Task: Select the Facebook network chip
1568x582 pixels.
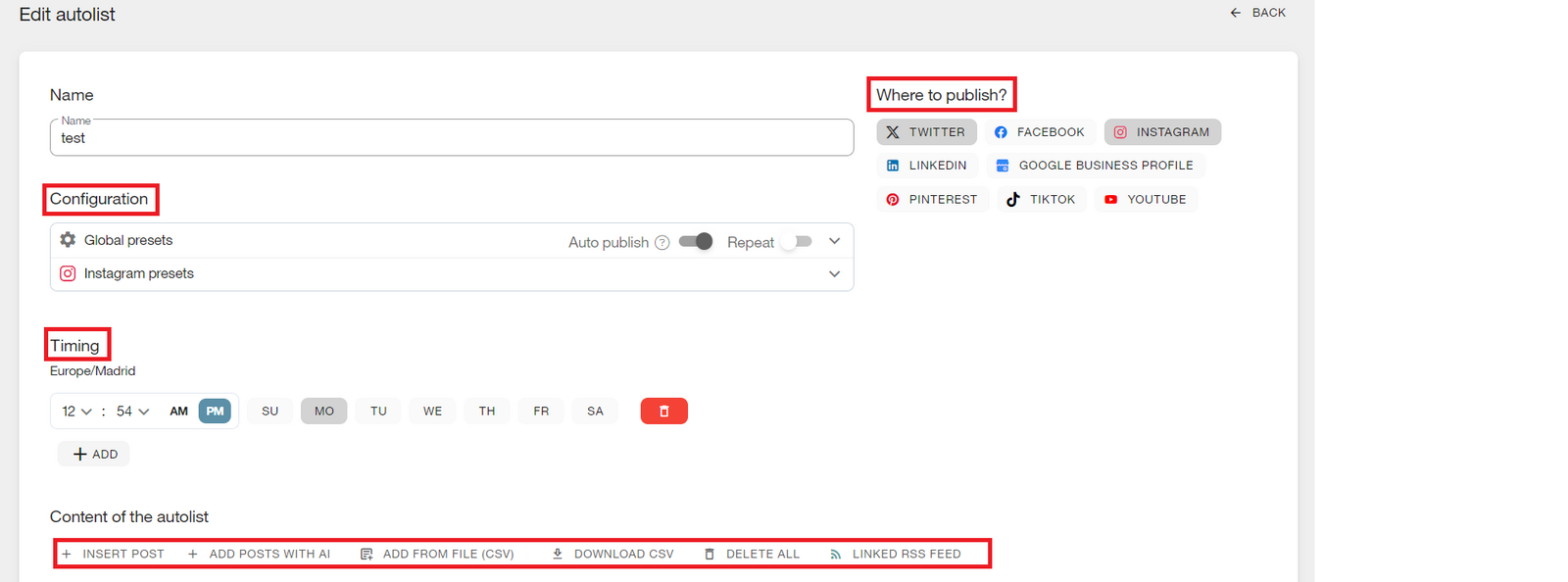Action: coord(1039,132)
